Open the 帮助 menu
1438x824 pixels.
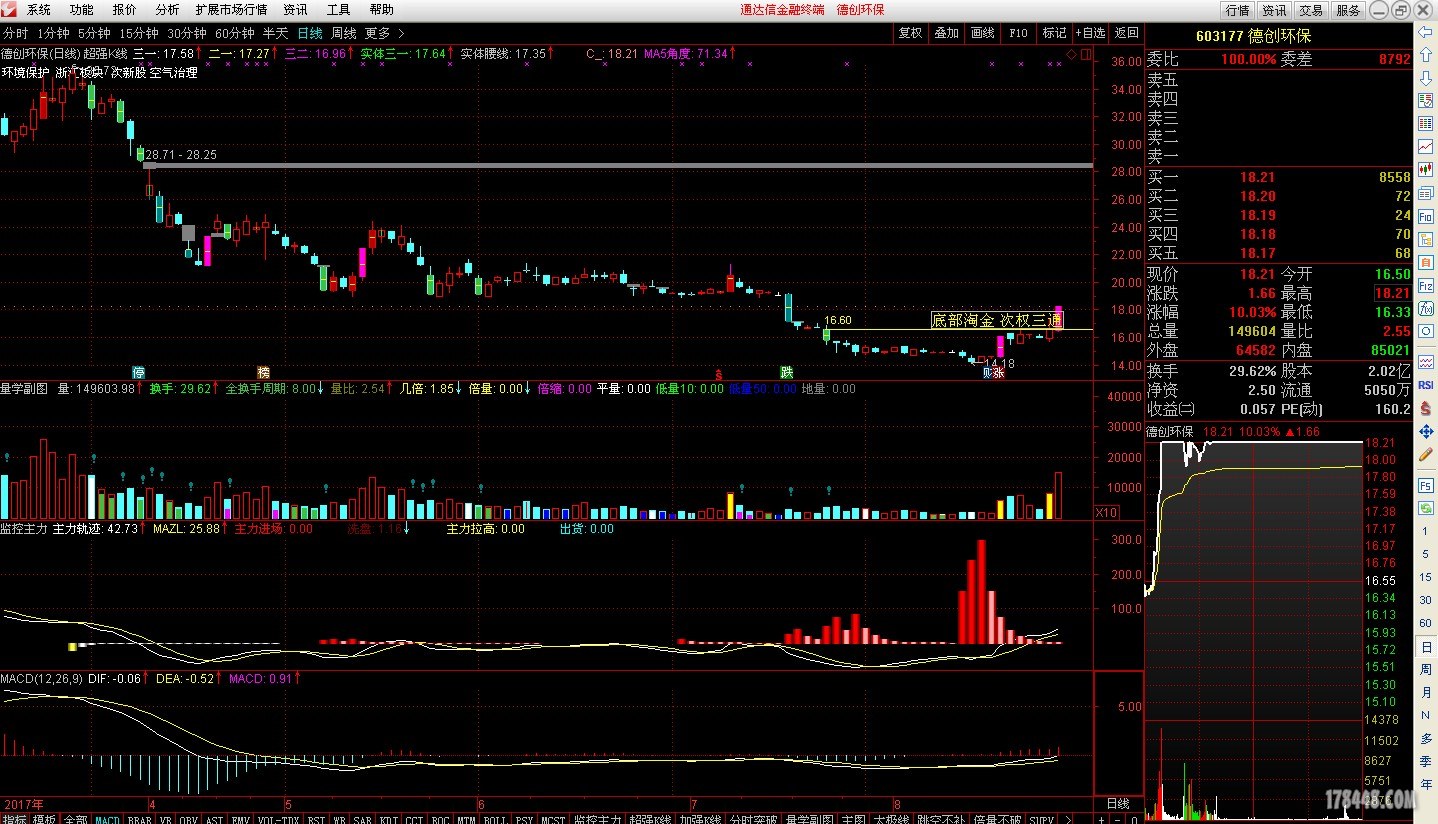coord(381,10)
